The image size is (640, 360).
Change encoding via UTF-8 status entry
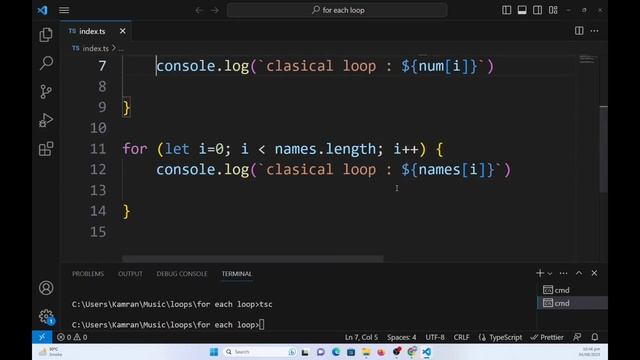coord(435,337)
